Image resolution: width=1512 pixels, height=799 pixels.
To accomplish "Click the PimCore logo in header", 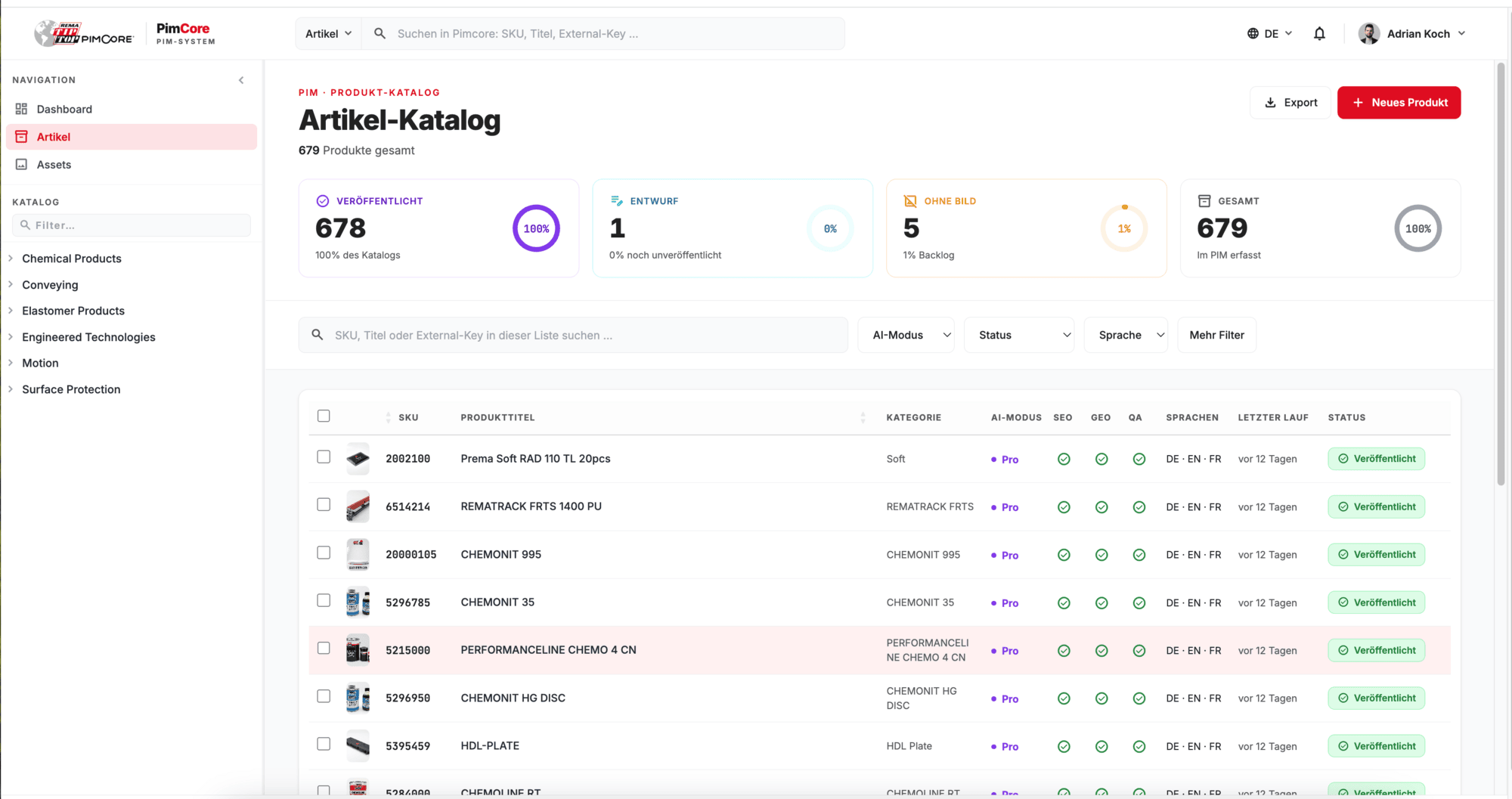I will point(84,33).
